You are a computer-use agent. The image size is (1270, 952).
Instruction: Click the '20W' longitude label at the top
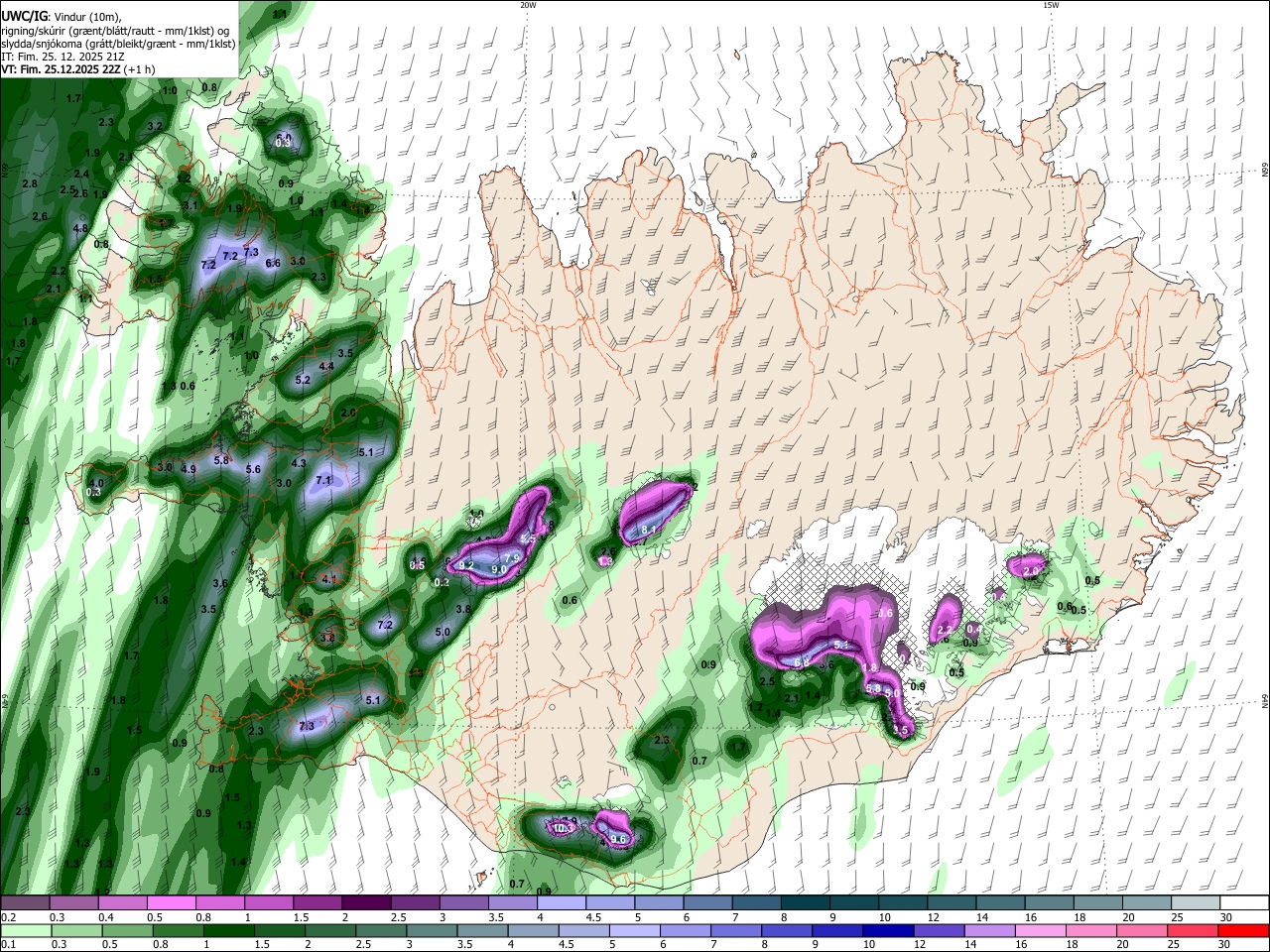tap(528, 5)
